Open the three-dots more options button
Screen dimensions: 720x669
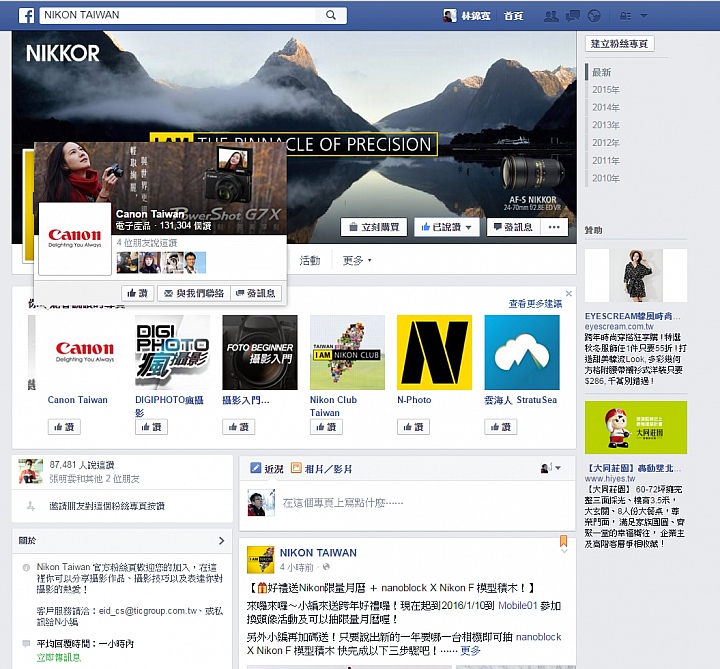coord(554,227)
